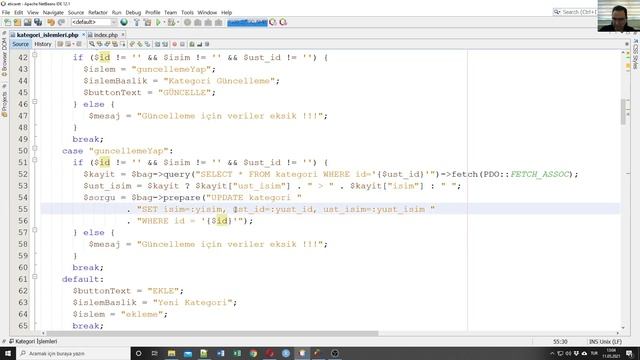
Task: Click the Build Project hammer icon
Action: [137, 22]
